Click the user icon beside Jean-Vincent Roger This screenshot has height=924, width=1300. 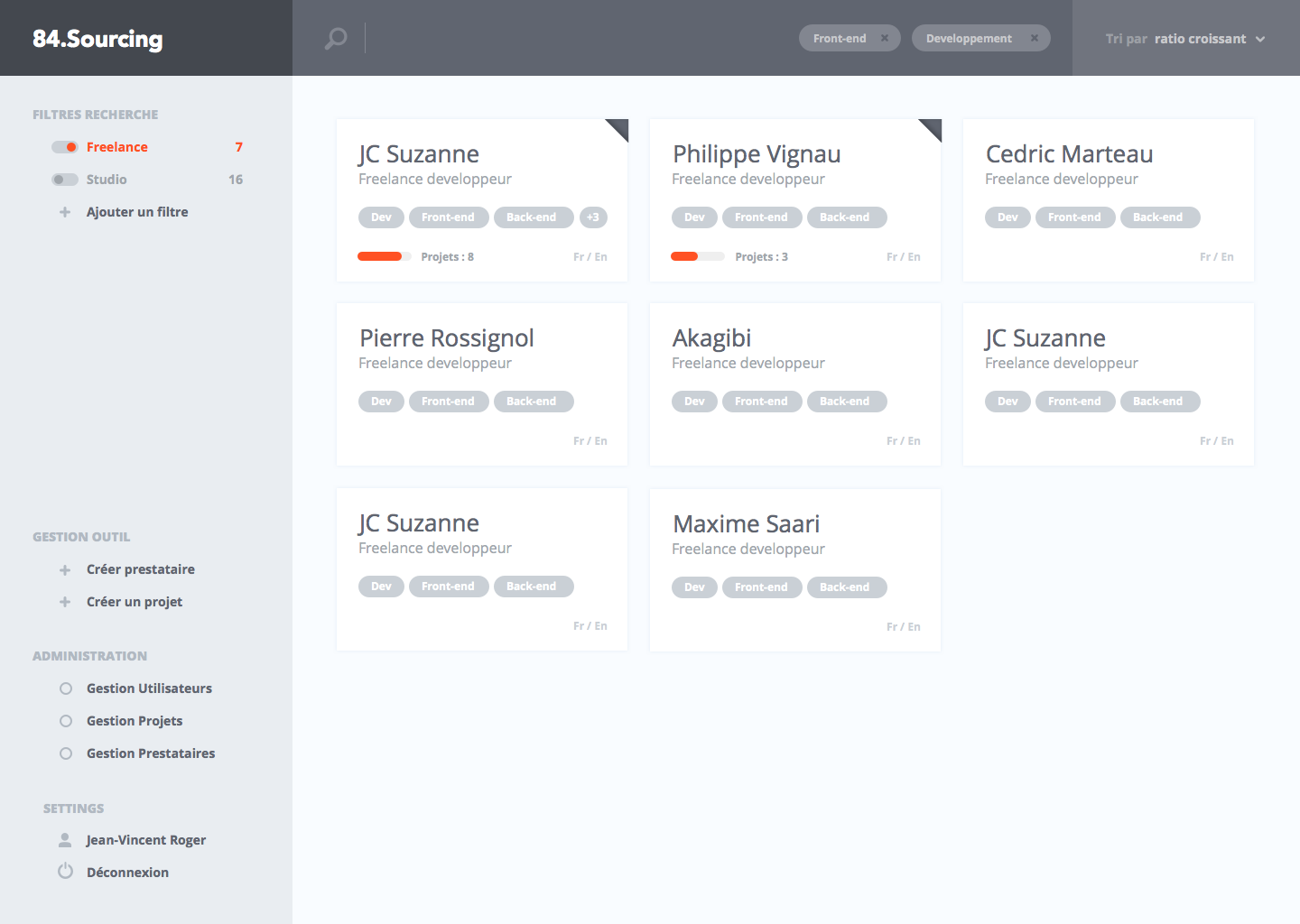65,840
